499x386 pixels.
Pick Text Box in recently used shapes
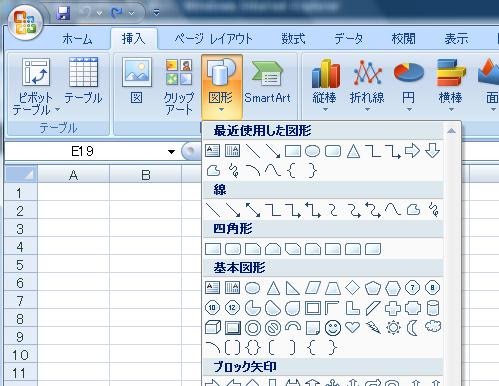212,151
